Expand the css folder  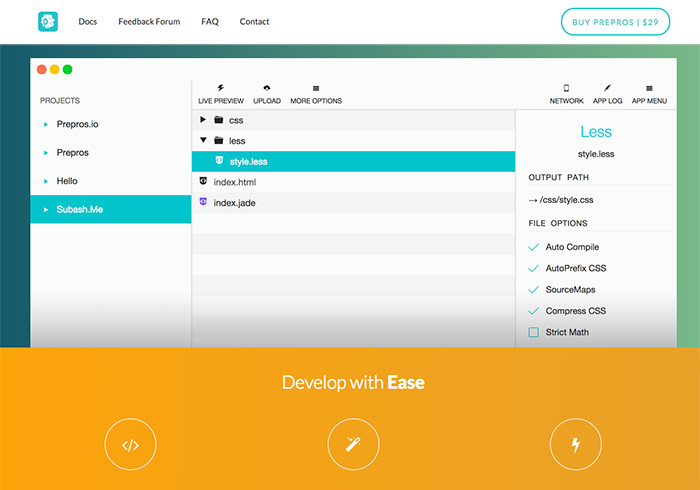point(203,120)
